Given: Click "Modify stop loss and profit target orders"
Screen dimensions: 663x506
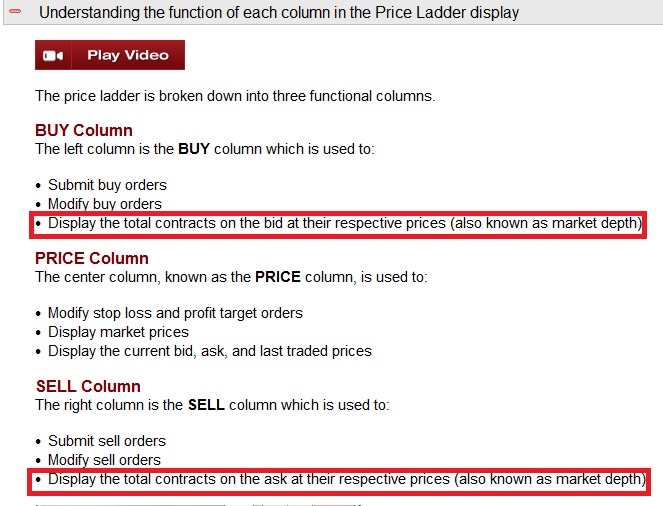Looking at the screenshot, I should tap(175, 313).
